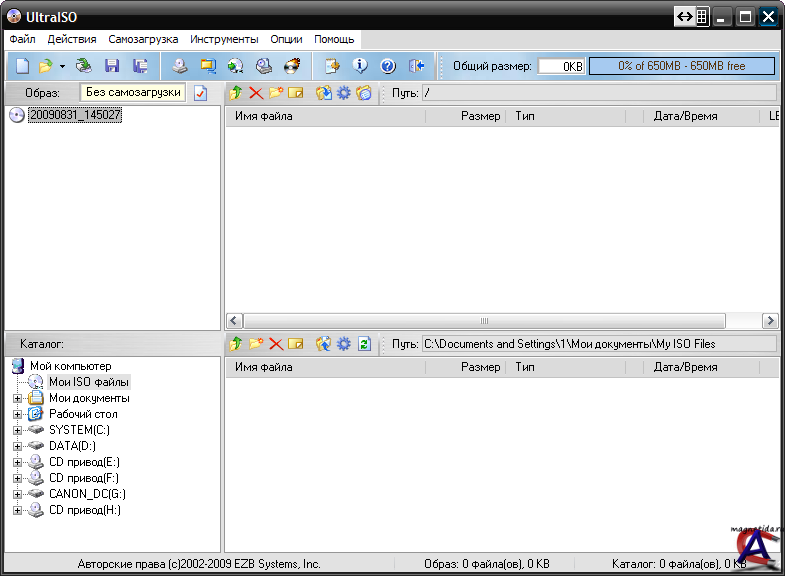
Task: Click the Burn CD image flame icon
Action: click(x=292, y=66)
